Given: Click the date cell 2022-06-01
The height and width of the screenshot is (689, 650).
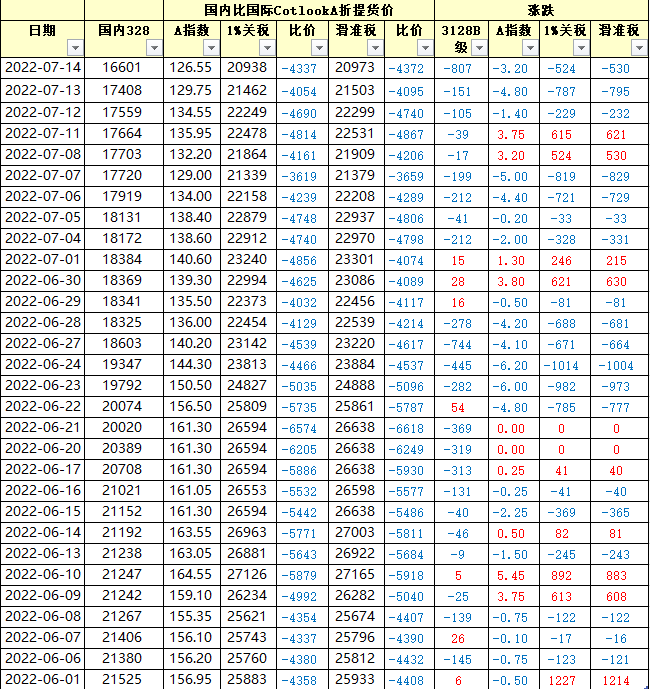Looking at the screenshot, I should pos(43,679).
